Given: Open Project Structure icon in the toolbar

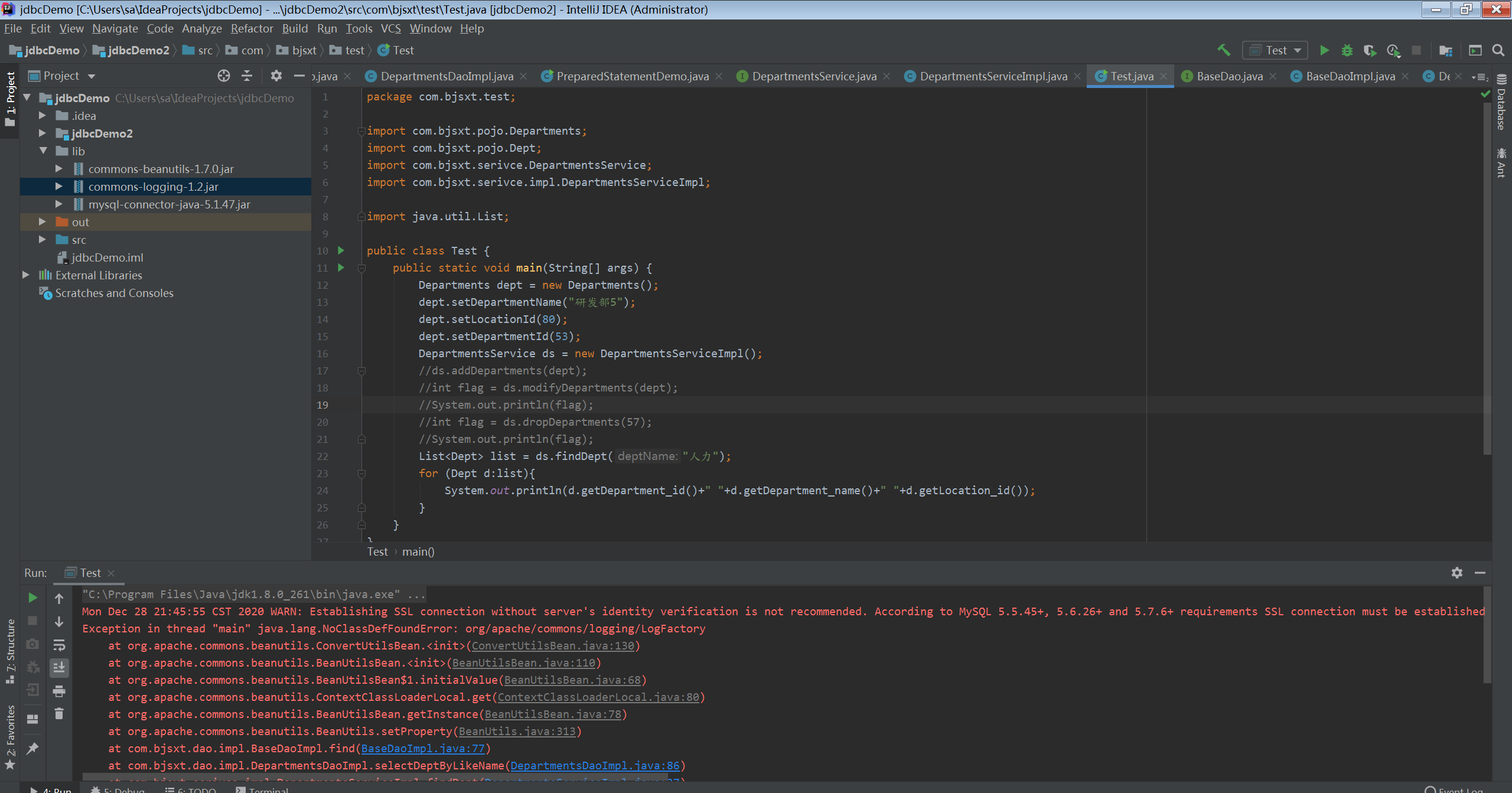Looking at the screenshot, I should 1445,50.
